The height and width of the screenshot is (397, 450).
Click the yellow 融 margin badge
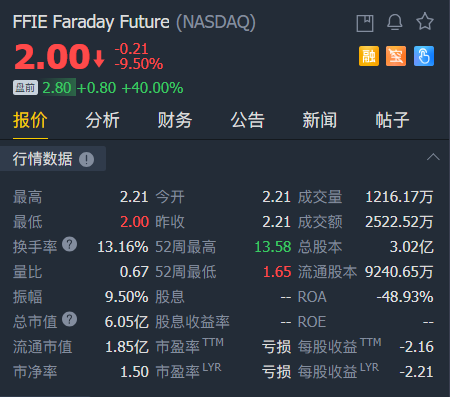pos(369,56)
